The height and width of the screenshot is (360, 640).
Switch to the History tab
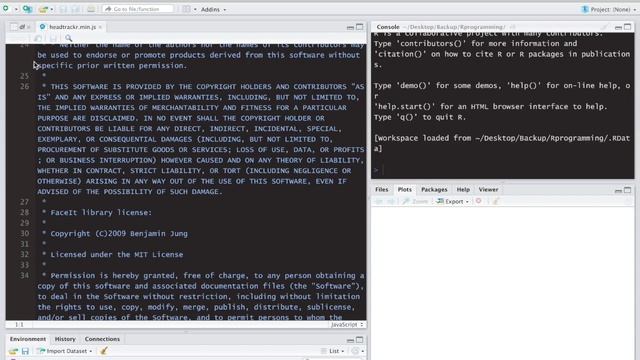click(x=65, y=339)
